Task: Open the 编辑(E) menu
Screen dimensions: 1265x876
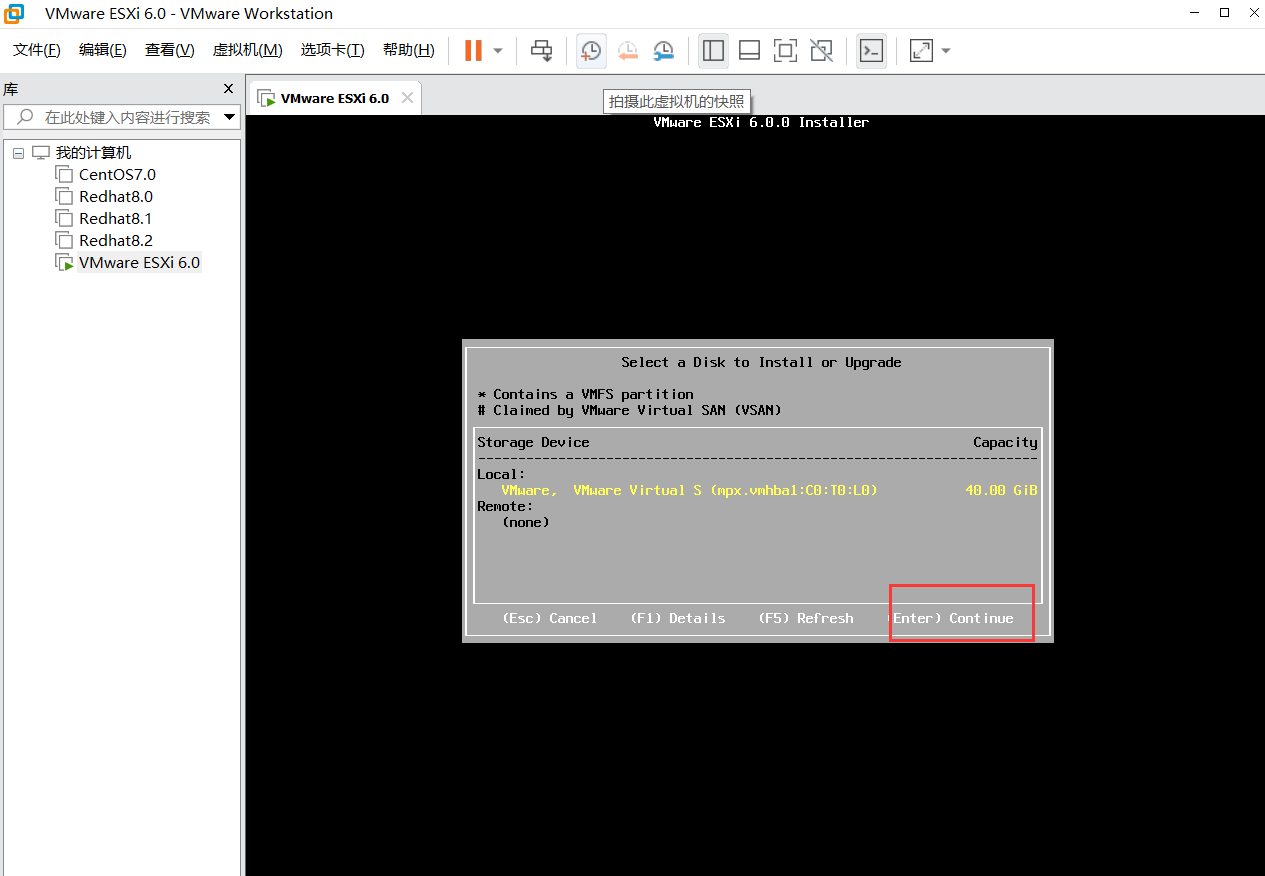Action: click(103, 50)
